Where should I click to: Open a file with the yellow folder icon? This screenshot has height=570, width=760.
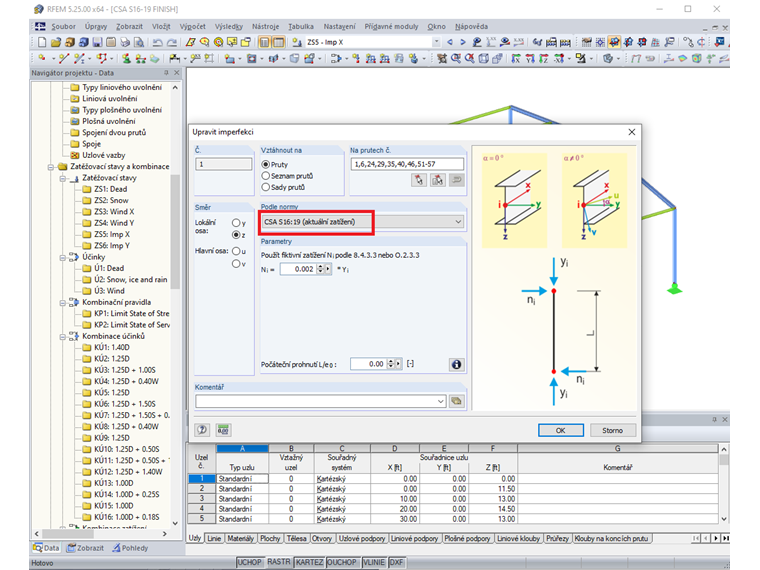[56, 42]
